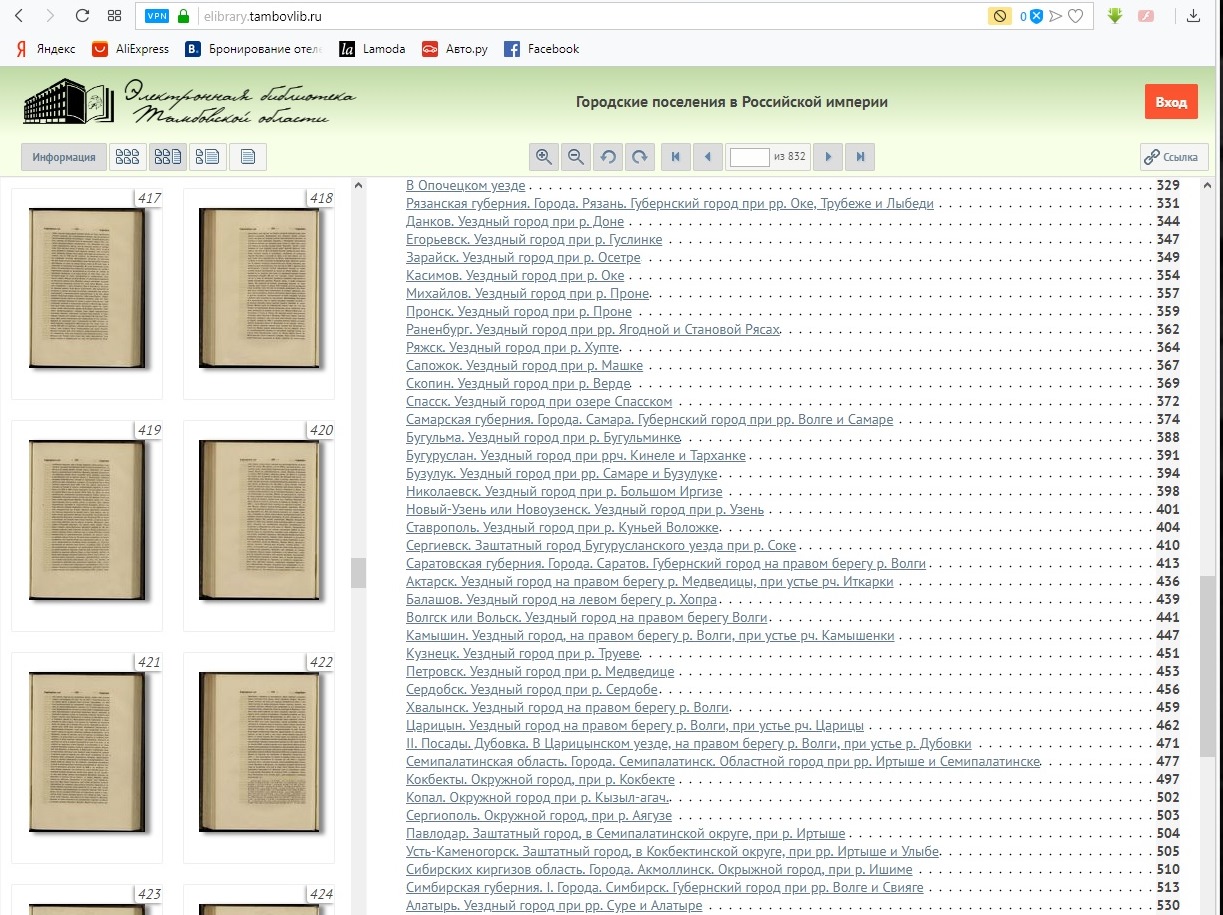Add page to bookmarks heart icon
1223x915 pixels.
(x=1075, y=16)
